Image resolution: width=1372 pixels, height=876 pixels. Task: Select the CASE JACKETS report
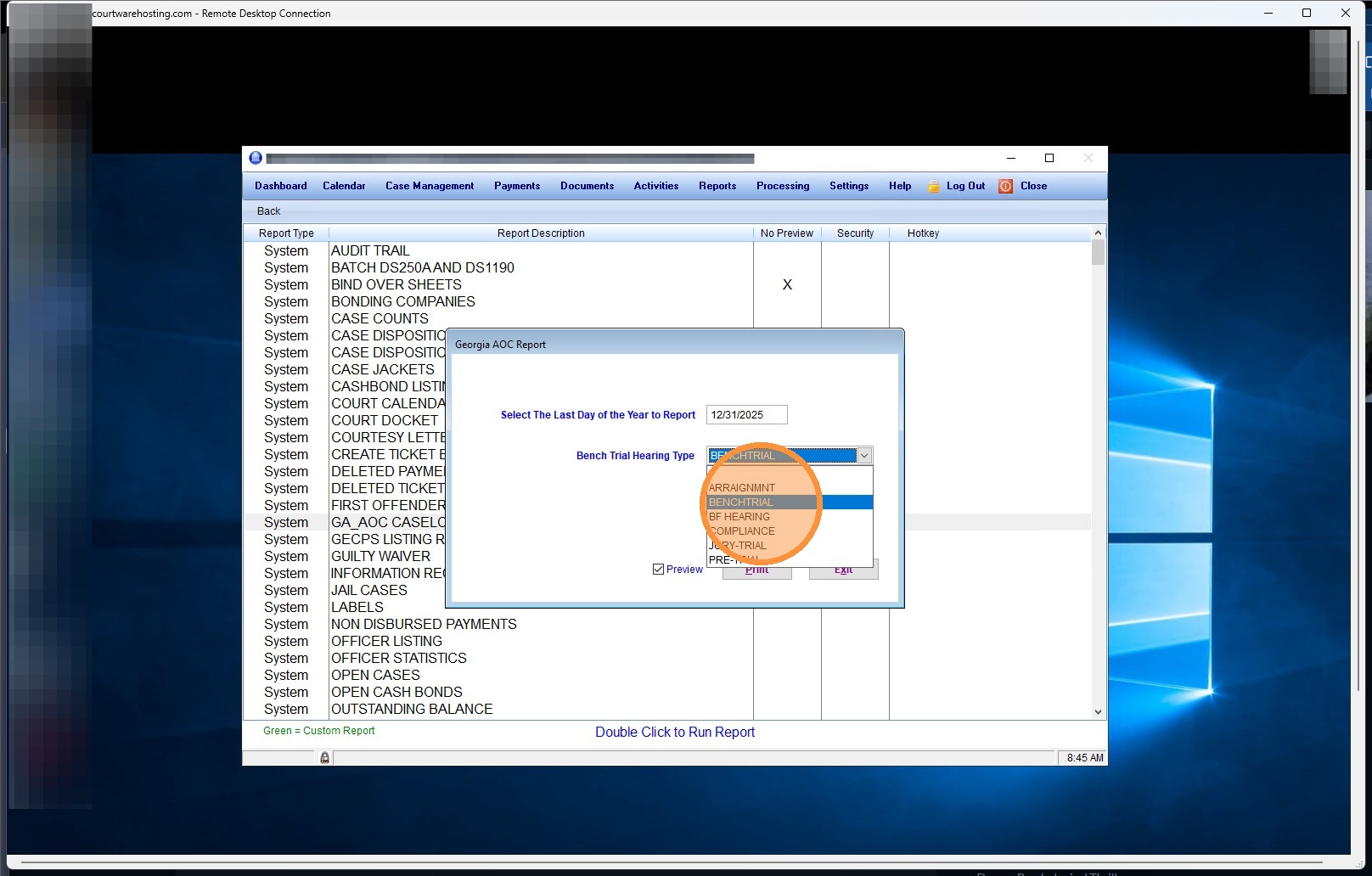click(383, 369)
